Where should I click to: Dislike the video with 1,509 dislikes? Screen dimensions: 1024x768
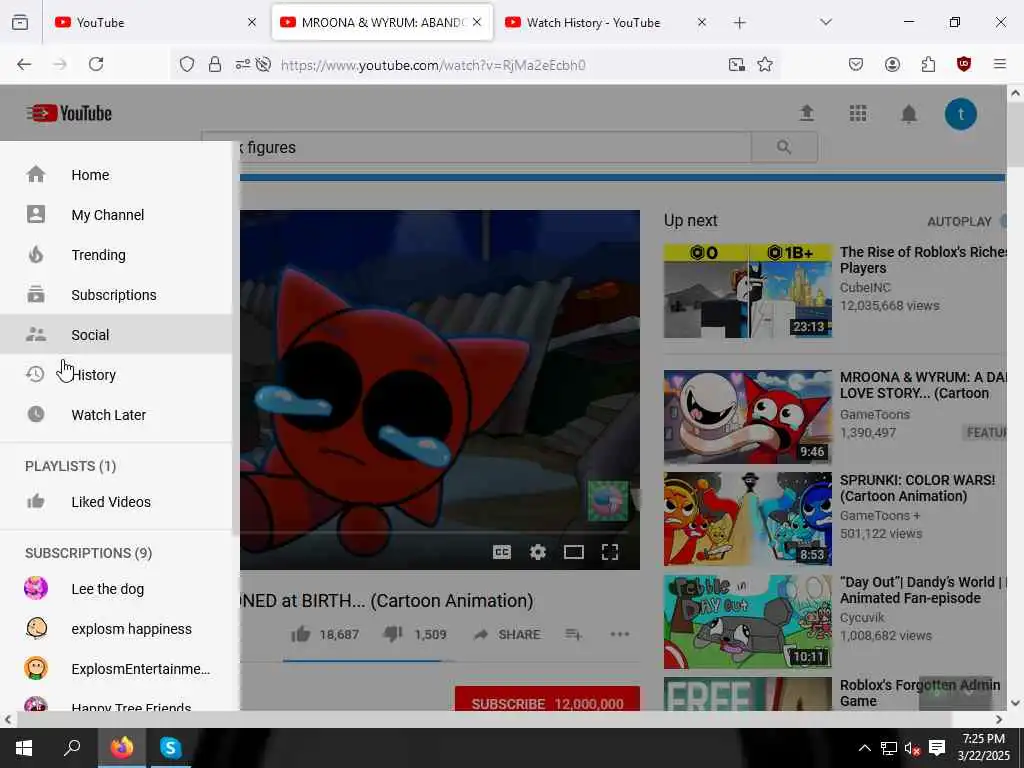tap(415, 634)
